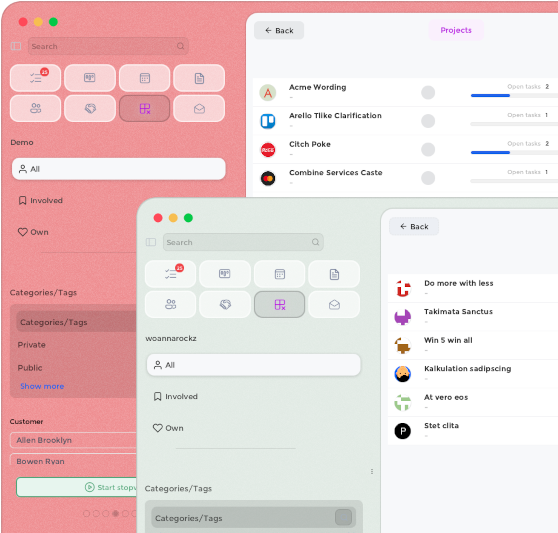
Task: Click Arello Tlike Clarification project logo
Action: tap(268, 121)
